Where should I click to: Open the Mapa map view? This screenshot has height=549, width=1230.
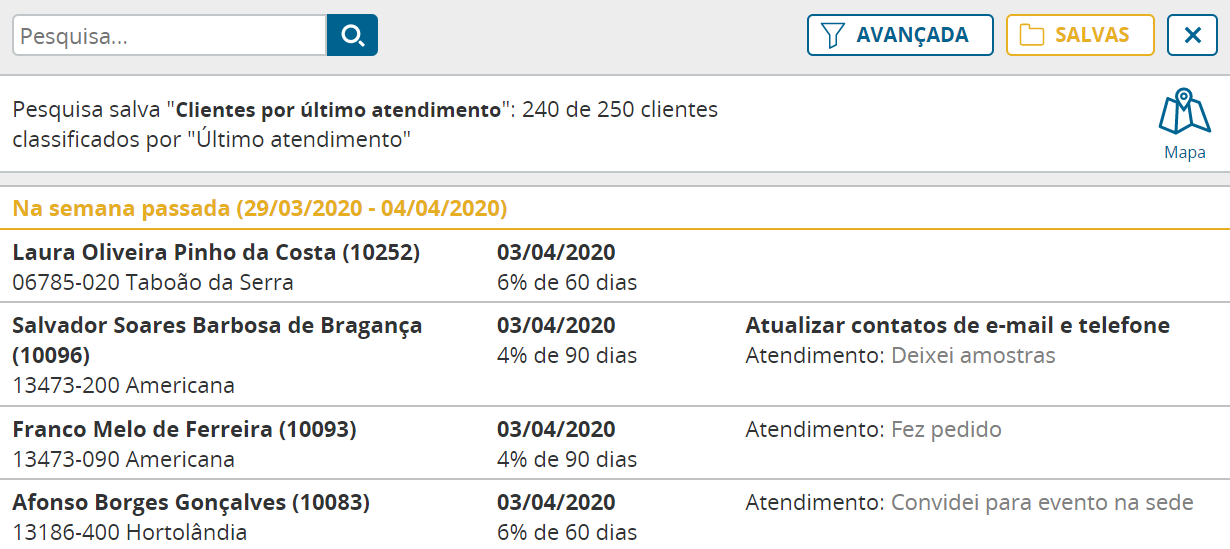[x=1184, y=123]
